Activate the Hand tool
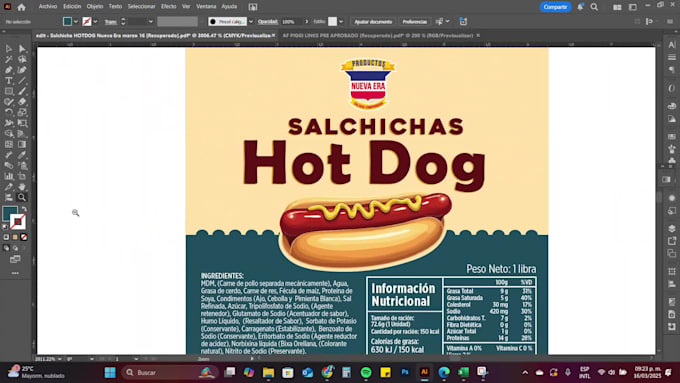Screen dimensions: 680x383 (x=22, y=187)
